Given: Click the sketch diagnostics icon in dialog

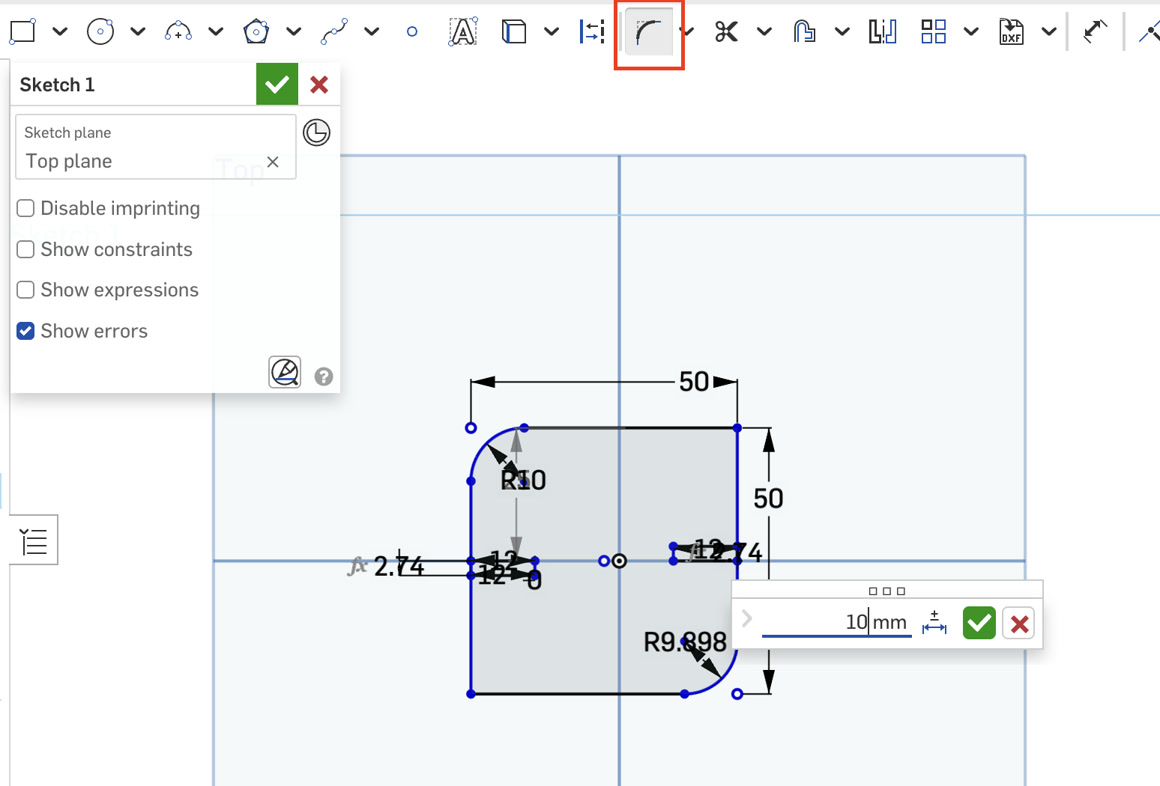Looking at the screenshot, I should tap(285, 372).
